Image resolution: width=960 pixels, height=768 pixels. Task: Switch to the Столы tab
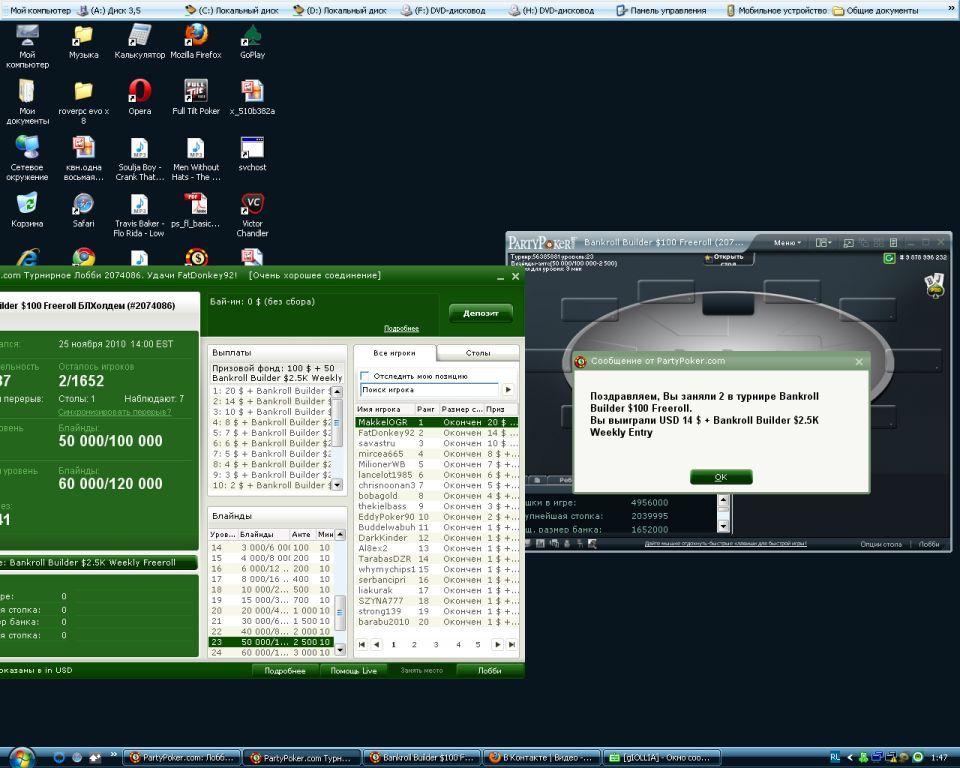tap(478, 353)
